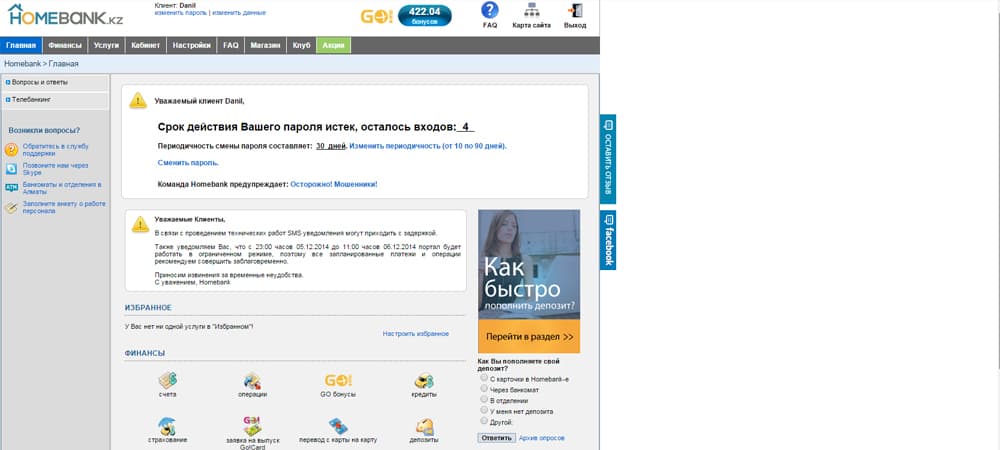Open the Финансы menu tab
Screen dimensions: 1000x450
65,45
